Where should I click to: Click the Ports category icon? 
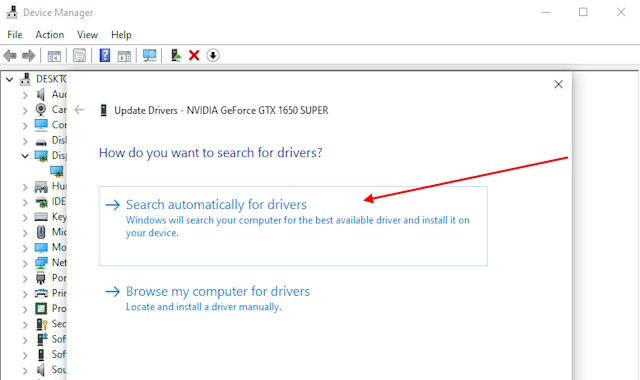point(41,278)
